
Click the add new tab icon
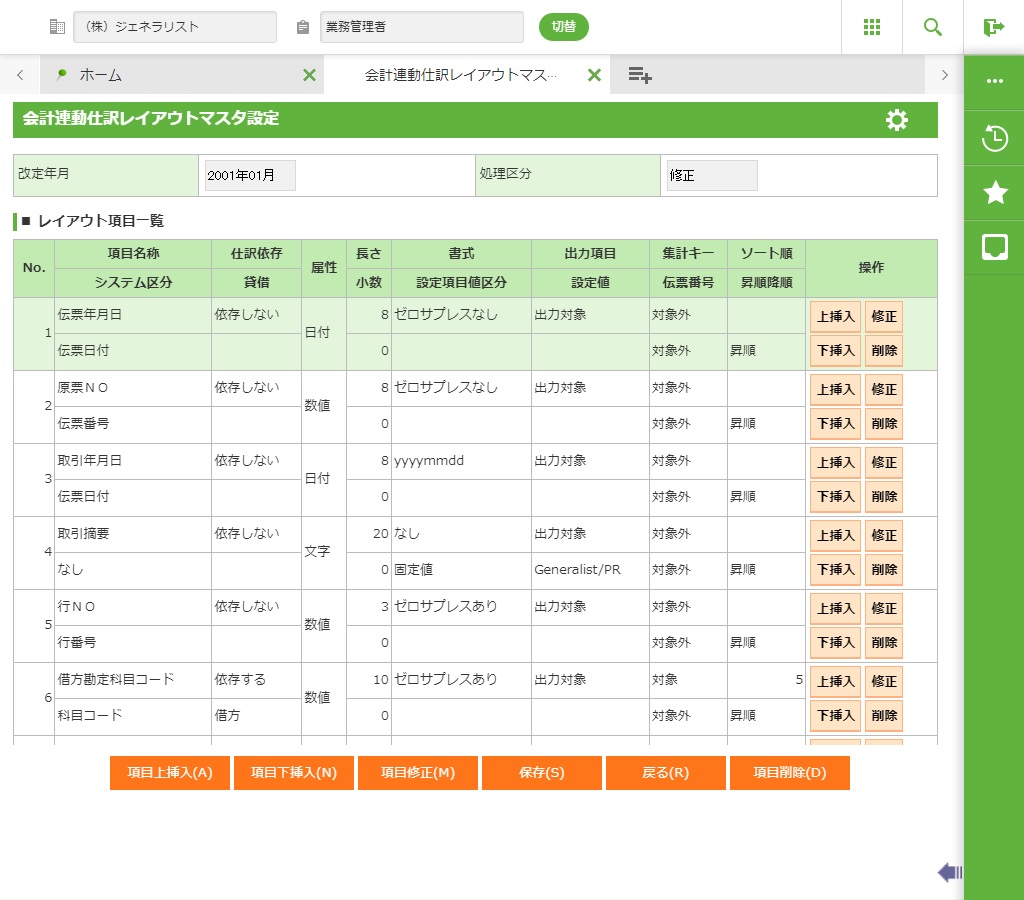pos(640,75)
